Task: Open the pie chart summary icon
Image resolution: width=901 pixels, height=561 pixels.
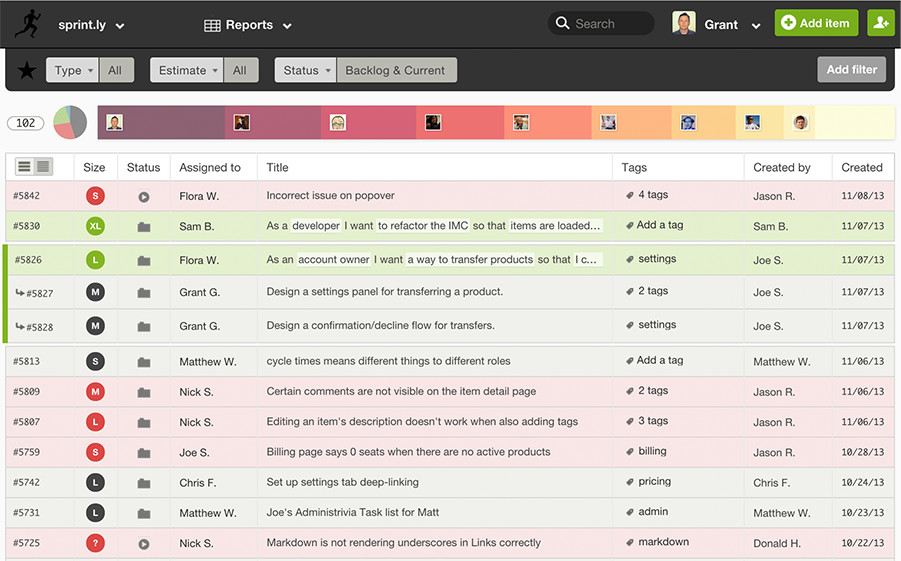Action: pyautogui.click(x=70, y=123)
